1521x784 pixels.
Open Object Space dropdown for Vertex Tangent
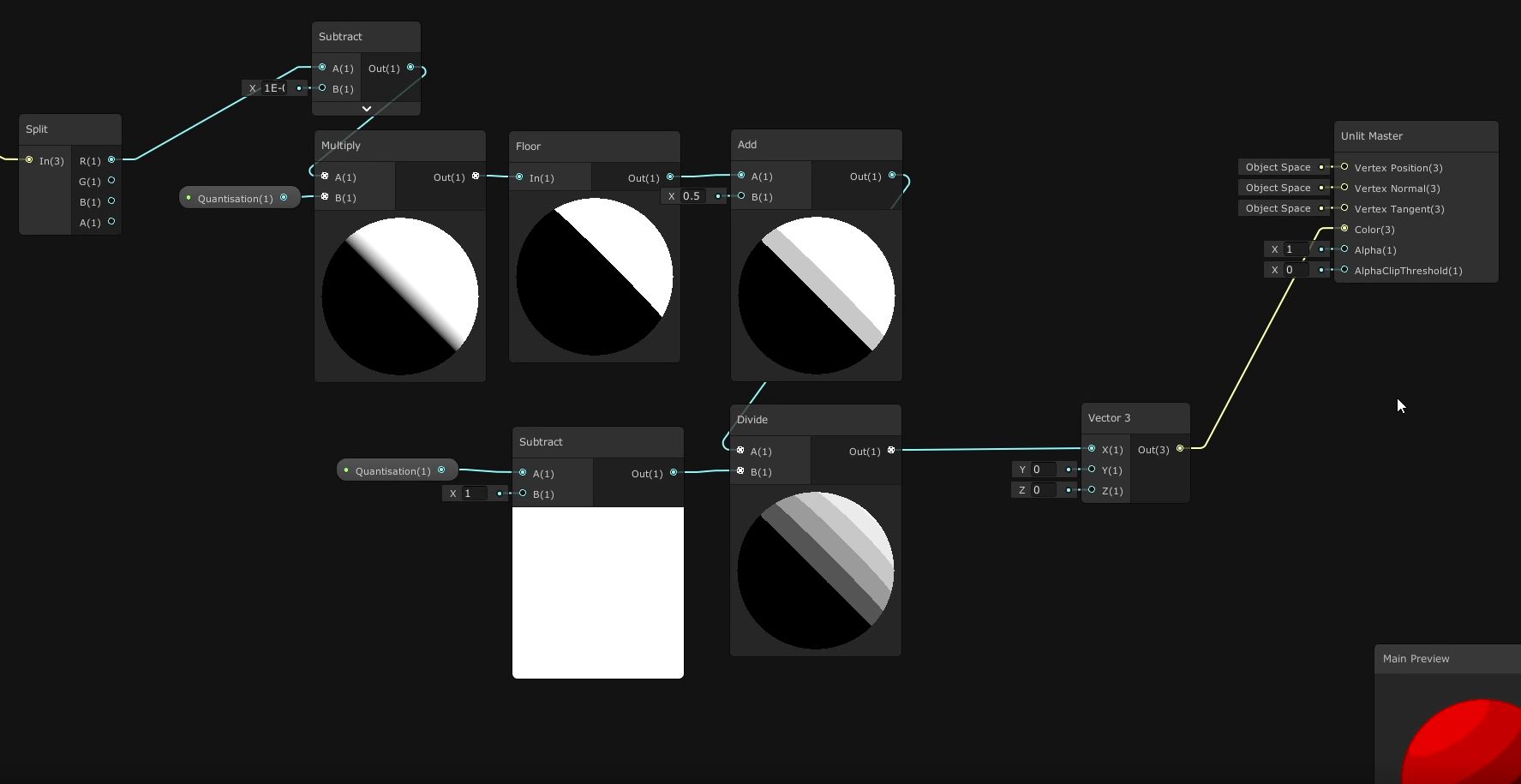pos(1278,208)
